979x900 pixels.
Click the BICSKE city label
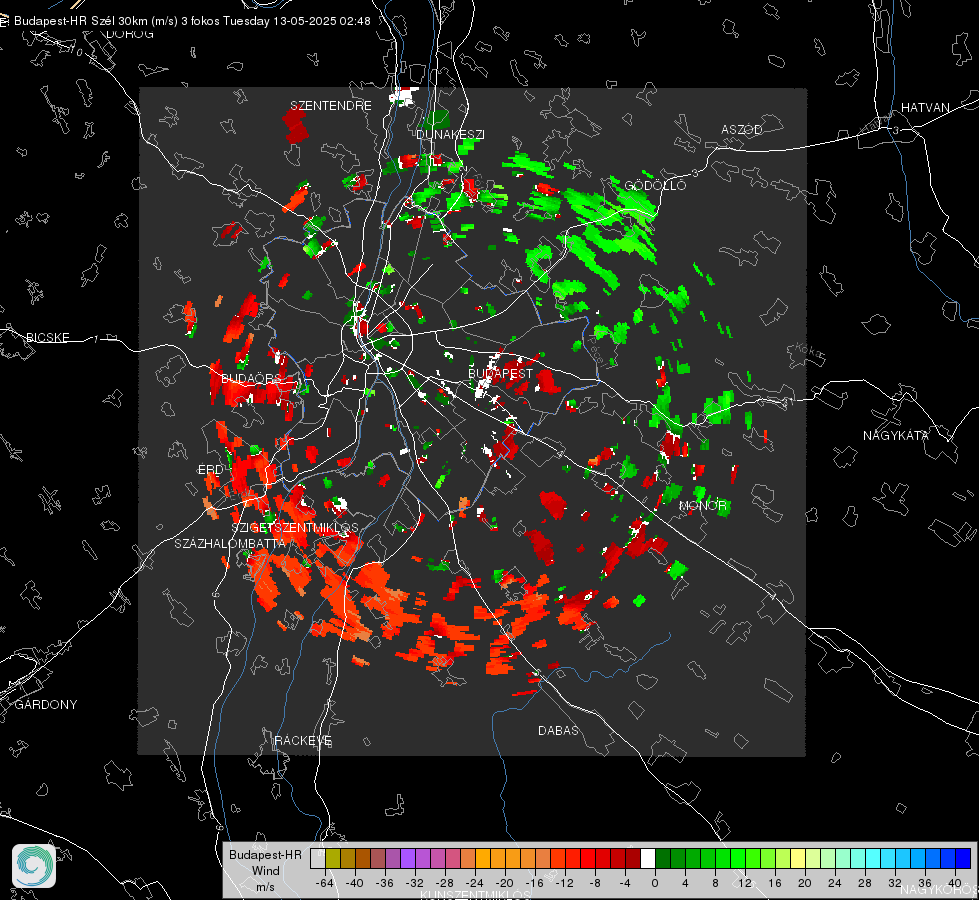47,337
